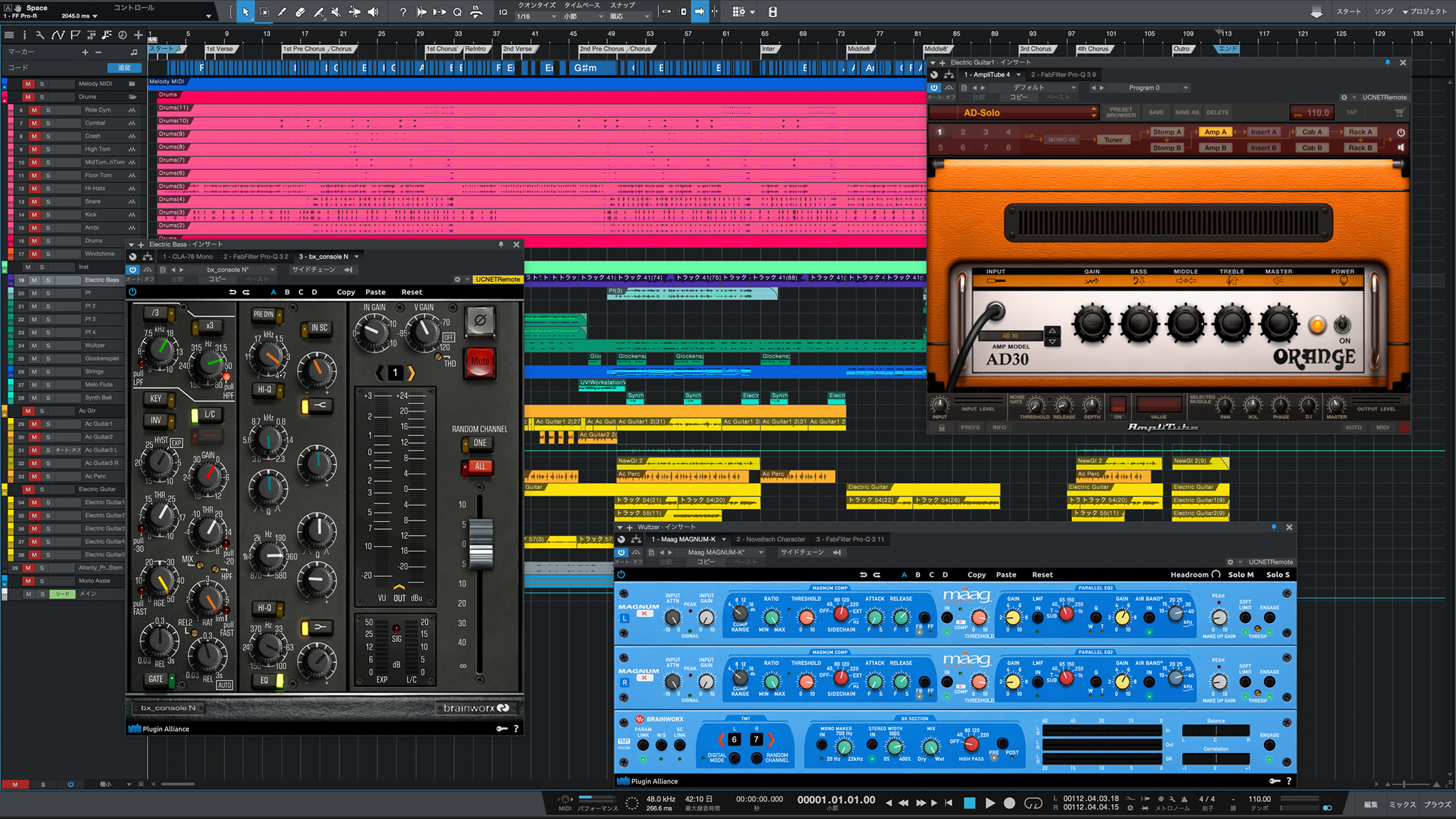
Task: Switch to FabFilter Pro-Q 3 2 tab
Action: [x=256, y=257]
